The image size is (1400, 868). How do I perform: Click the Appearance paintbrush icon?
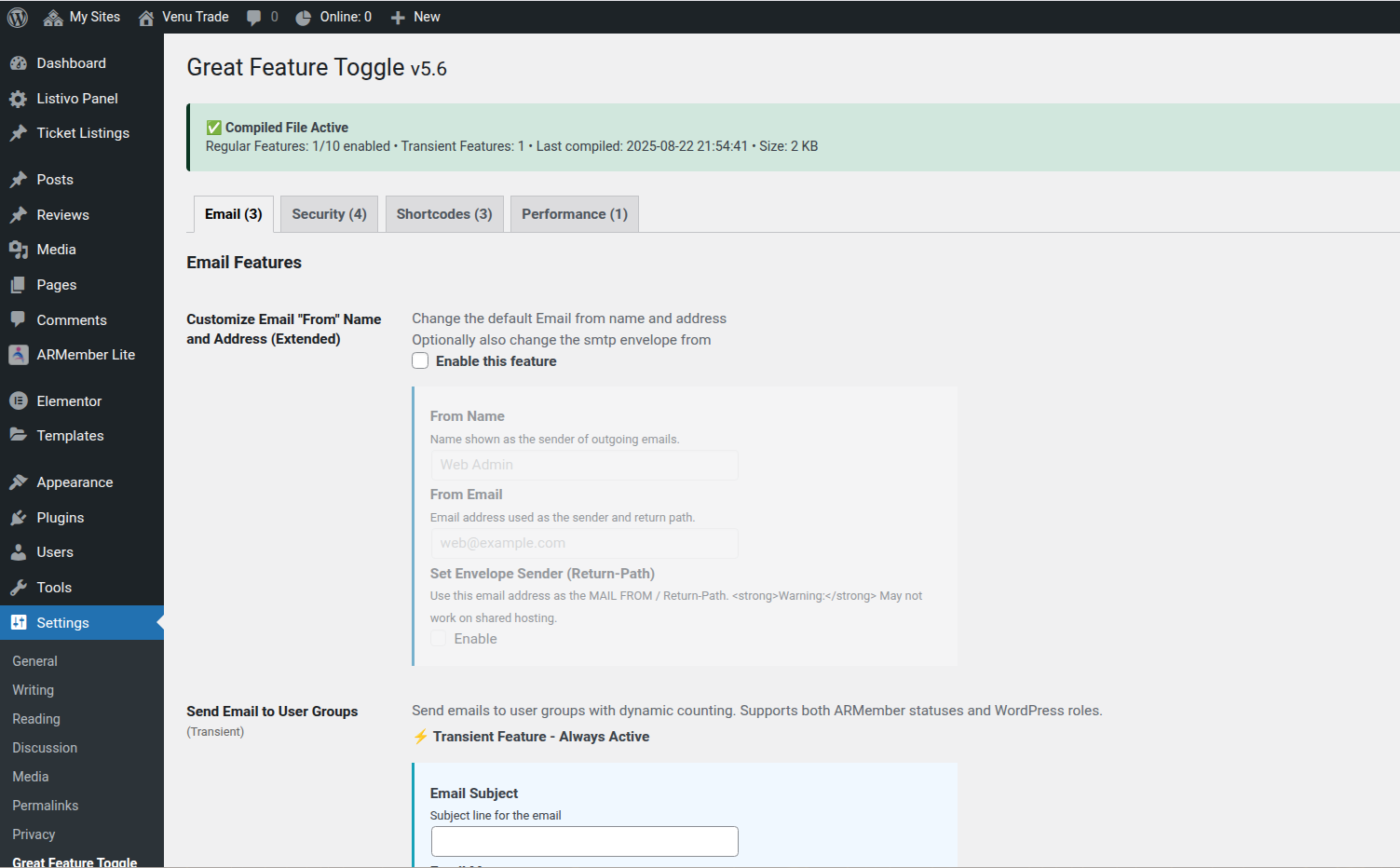pos(18,482)
